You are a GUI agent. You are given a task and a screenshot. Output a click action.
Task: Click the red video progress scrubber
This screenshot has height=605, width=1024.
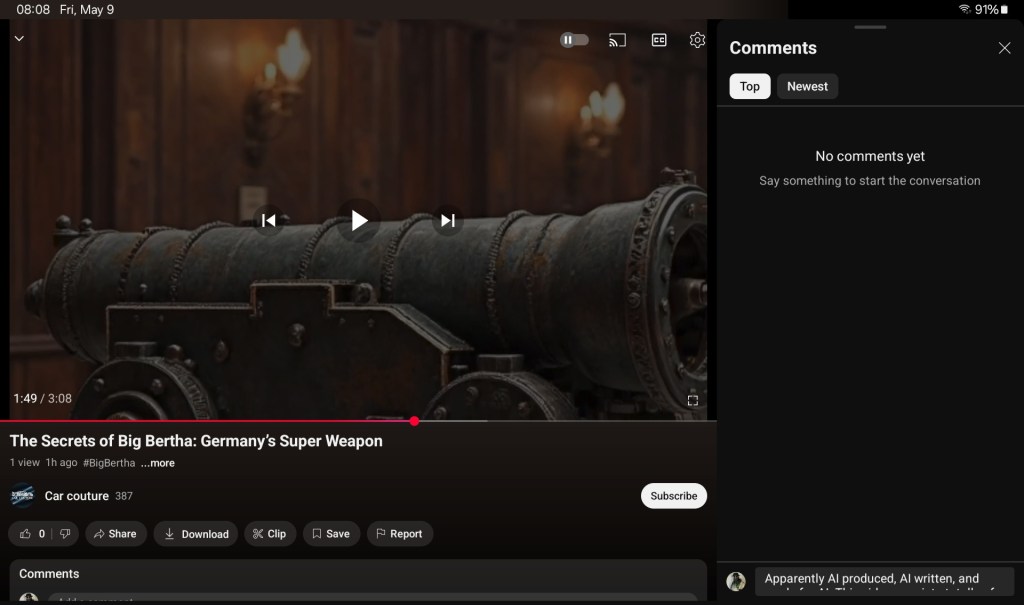(x=414, y=421)
